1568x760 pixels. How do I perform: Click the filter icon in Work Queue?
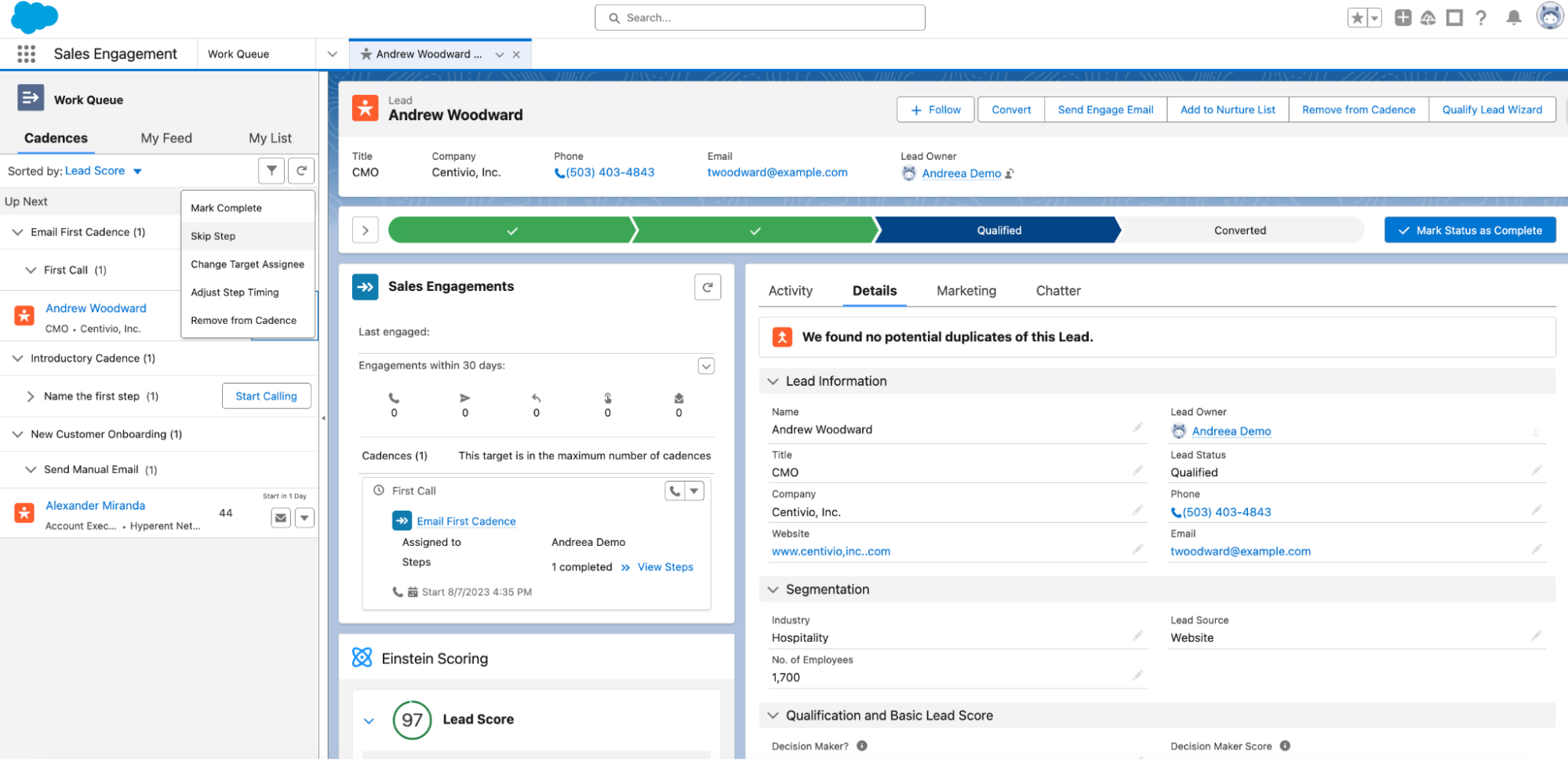click(271, 170)
